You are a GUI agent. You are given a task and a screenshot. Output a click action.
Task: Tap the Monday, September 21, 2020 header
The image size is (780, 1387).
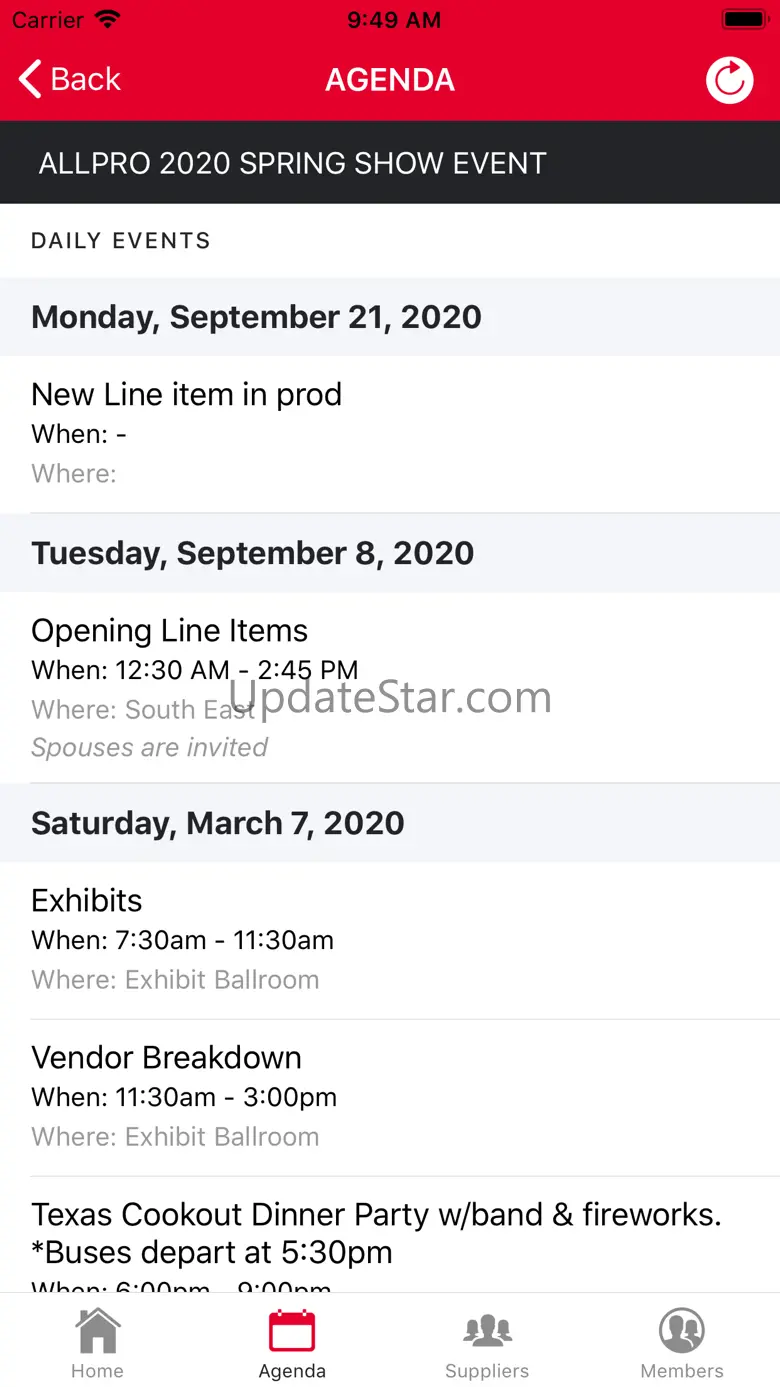(256, 317)
